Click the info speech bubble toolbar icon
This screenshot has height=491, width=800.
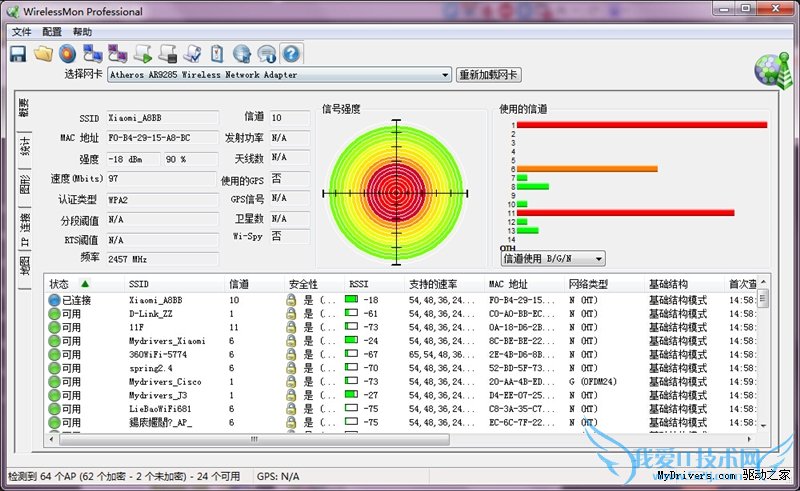266,53
